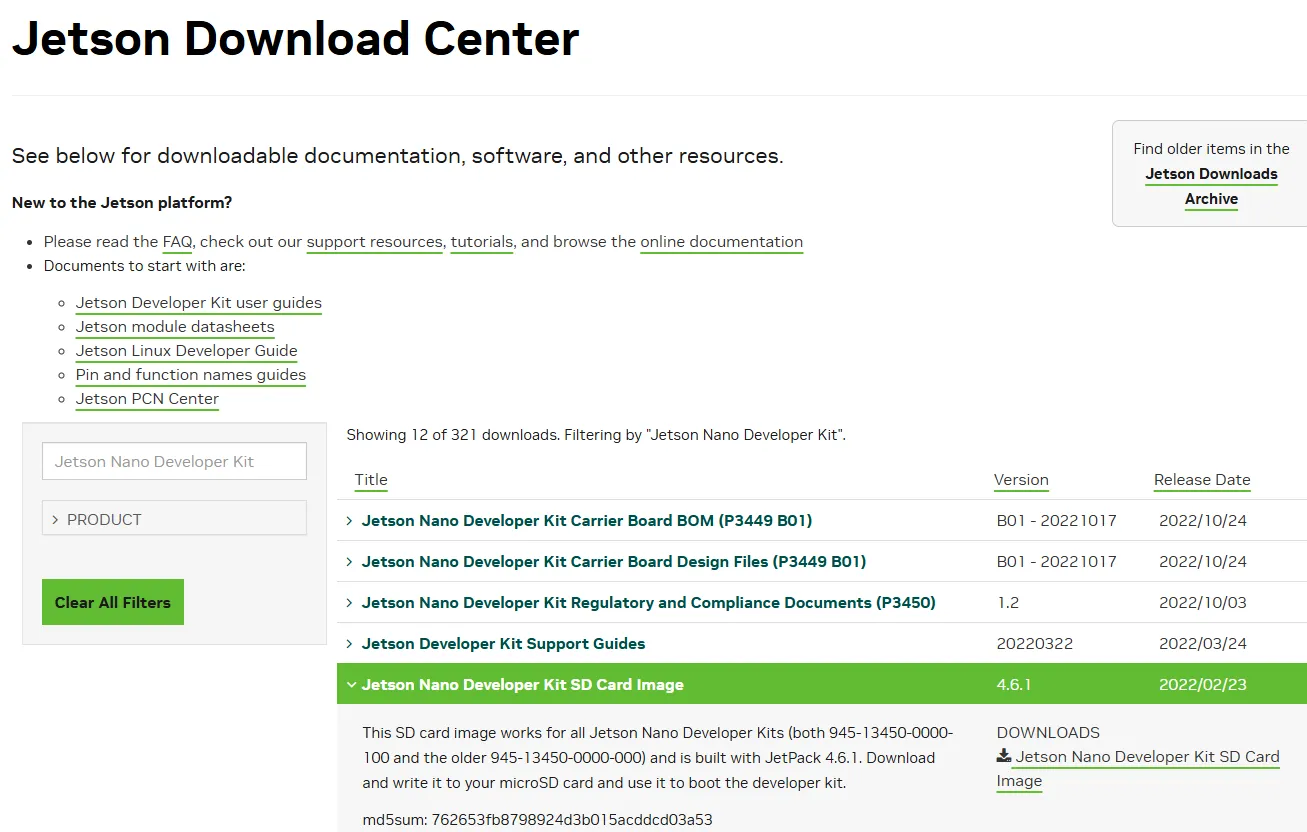Click the download icon beside SD Card Image link

1004,757
